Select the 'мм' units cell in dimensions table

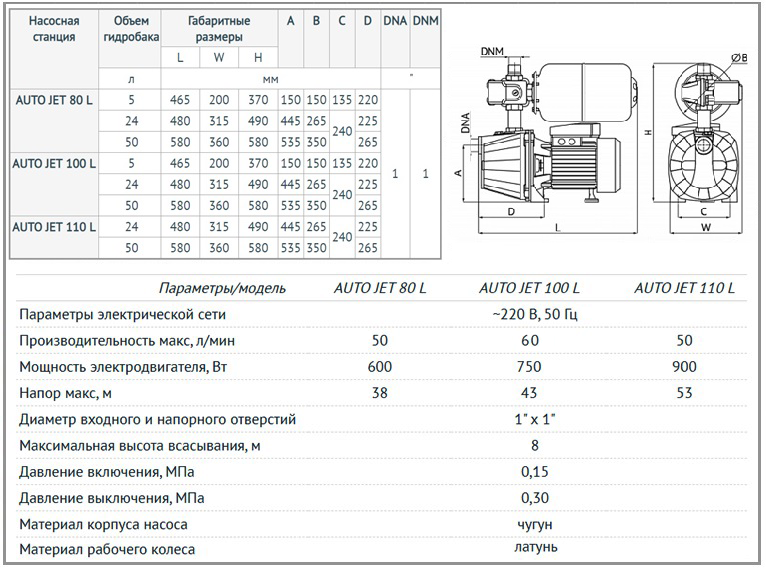pyautogui.click(x=270, y=80)
